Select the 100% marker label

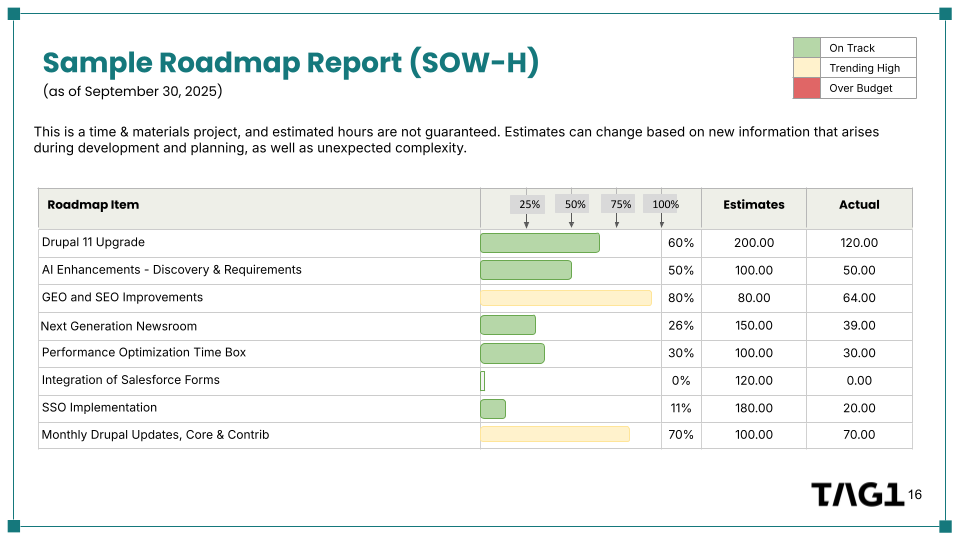point(663,204)
